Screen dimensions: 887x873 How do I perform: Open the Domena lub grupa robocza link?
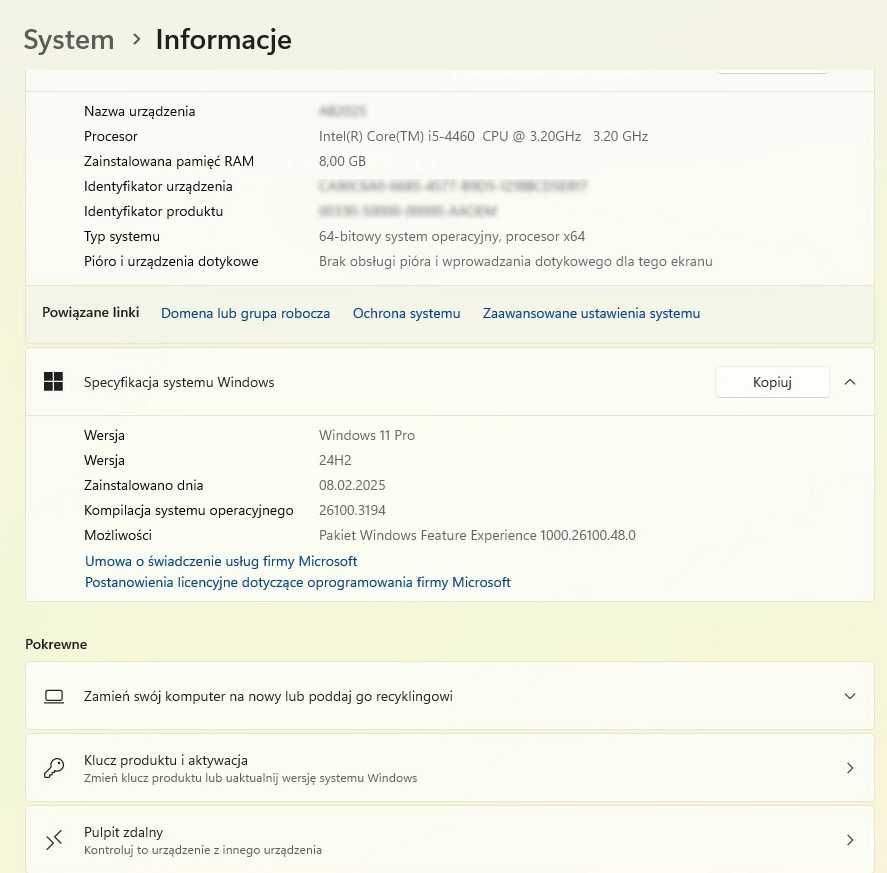246,313
